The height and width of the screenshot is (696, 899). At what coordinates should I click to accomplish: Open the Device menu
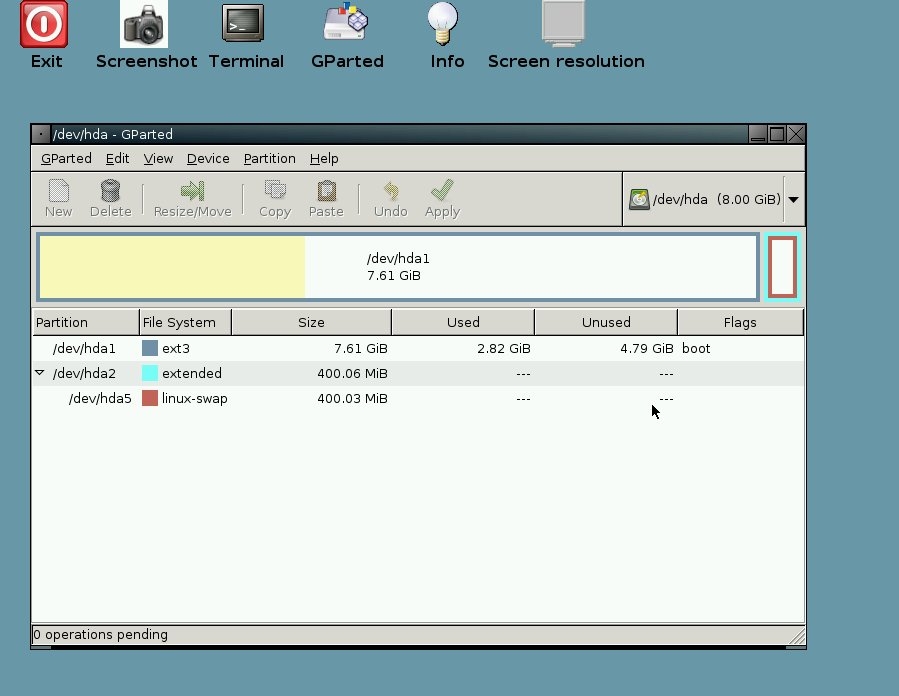point(208,158)
